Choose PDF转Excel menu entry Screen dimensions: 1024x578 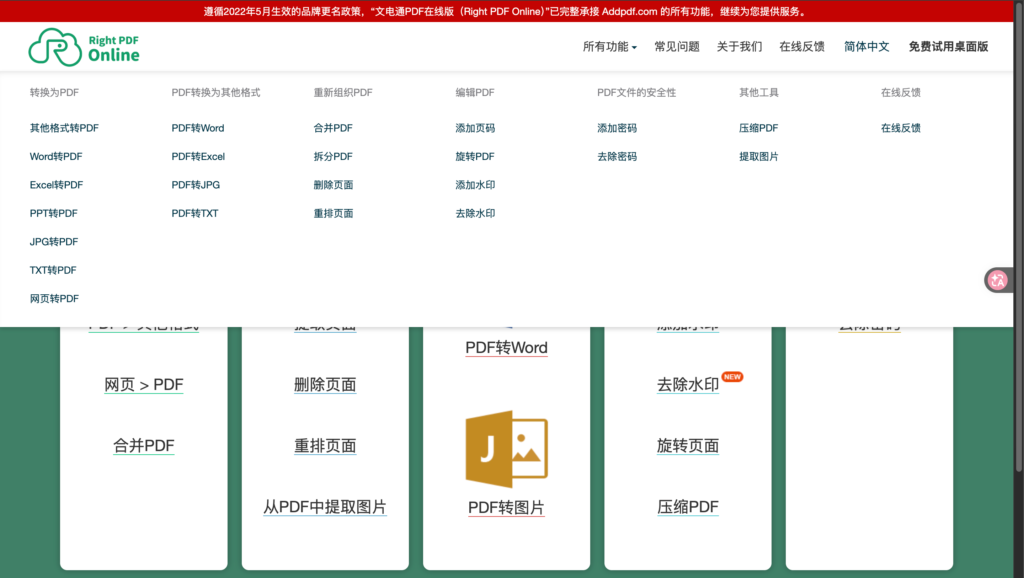click(x=199, y=156)
